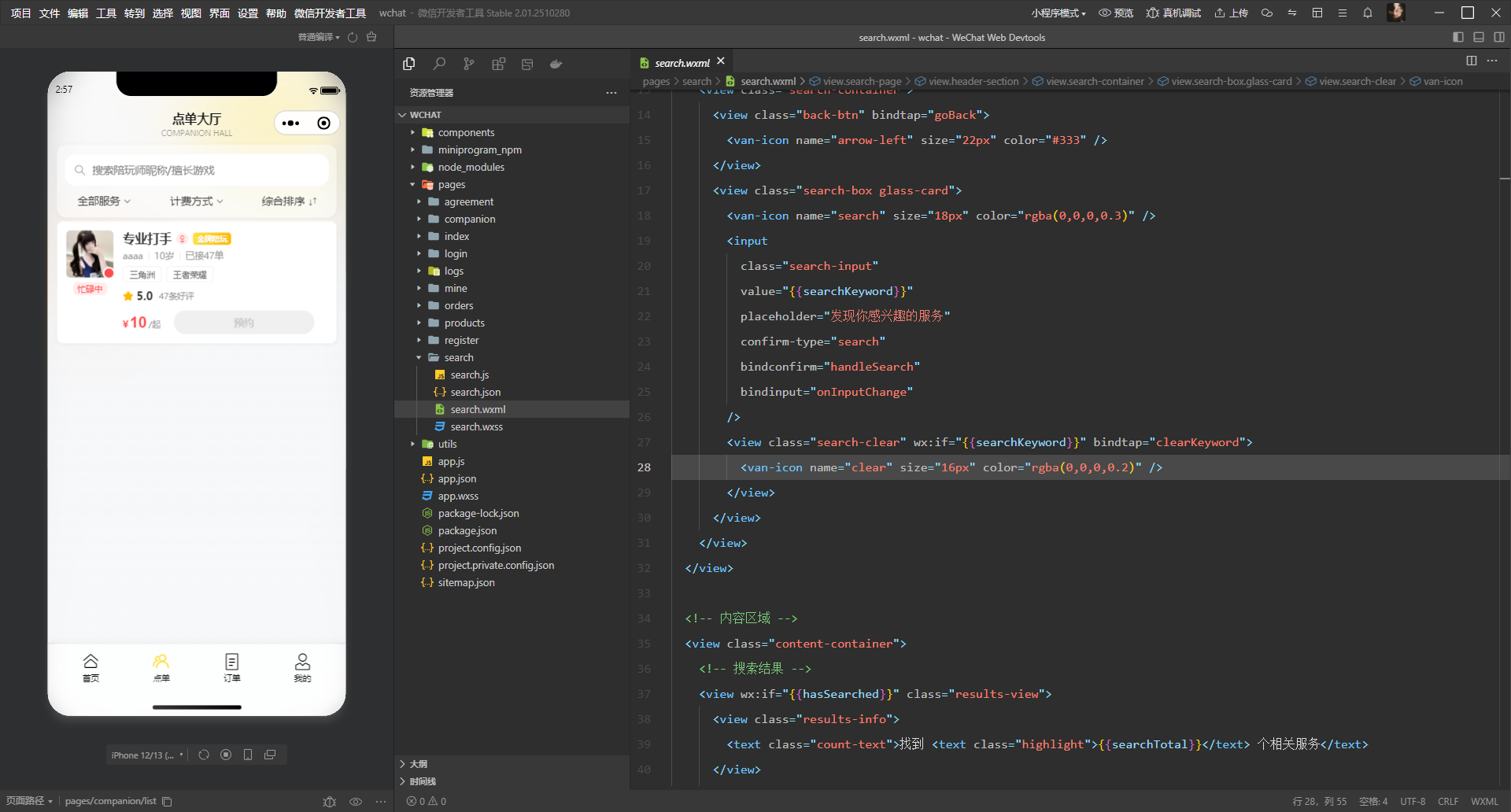Click the split editor icon
Viewport: 1511px width, 812px height.
tap(1471, 61)
